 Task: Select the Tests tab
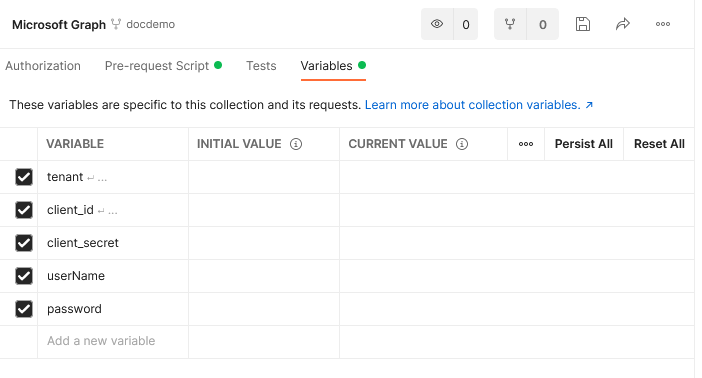(x=261, y=66)
